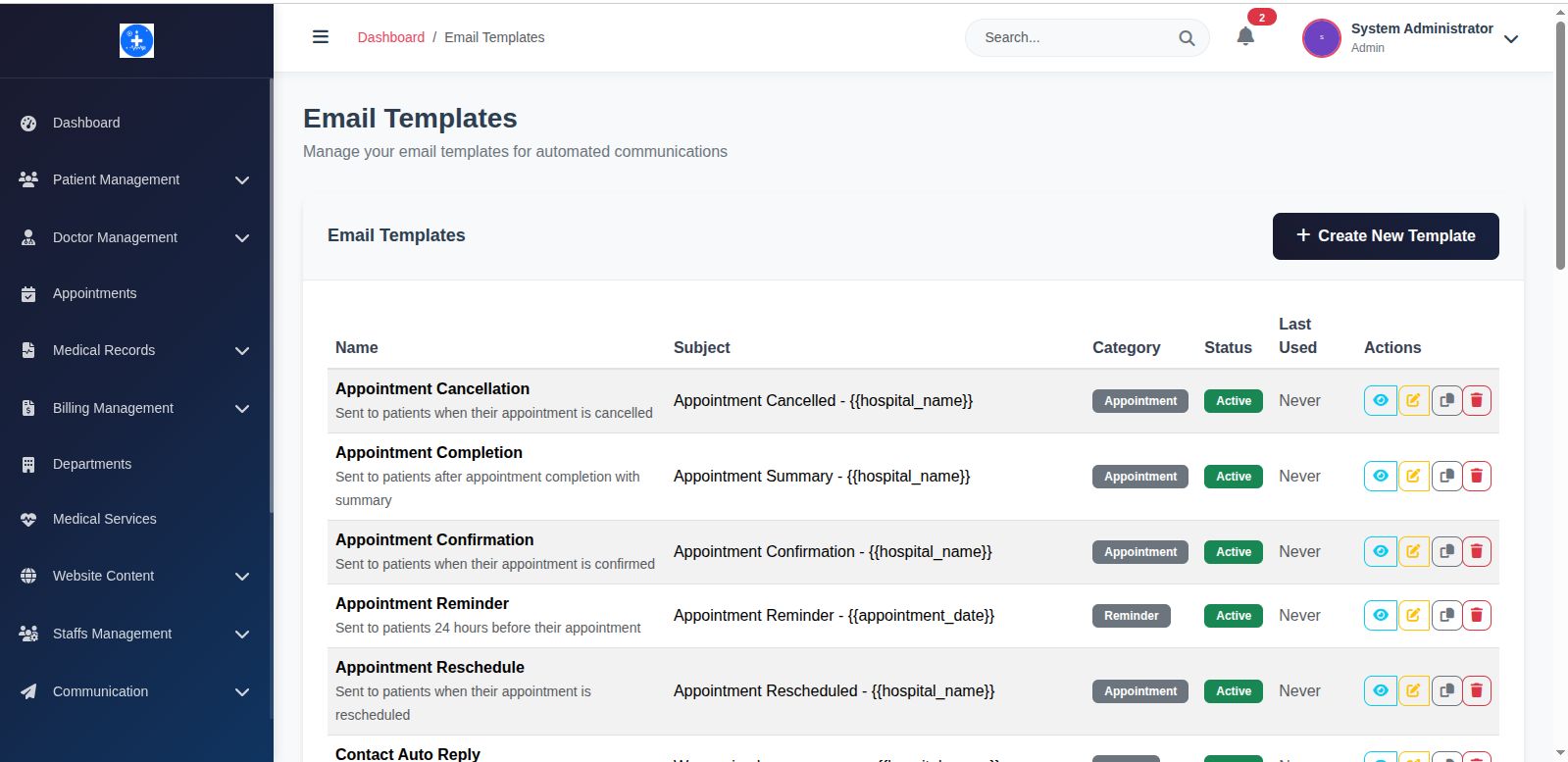
Task: Click the search magnifier icon
Action: pos(1187,38)
